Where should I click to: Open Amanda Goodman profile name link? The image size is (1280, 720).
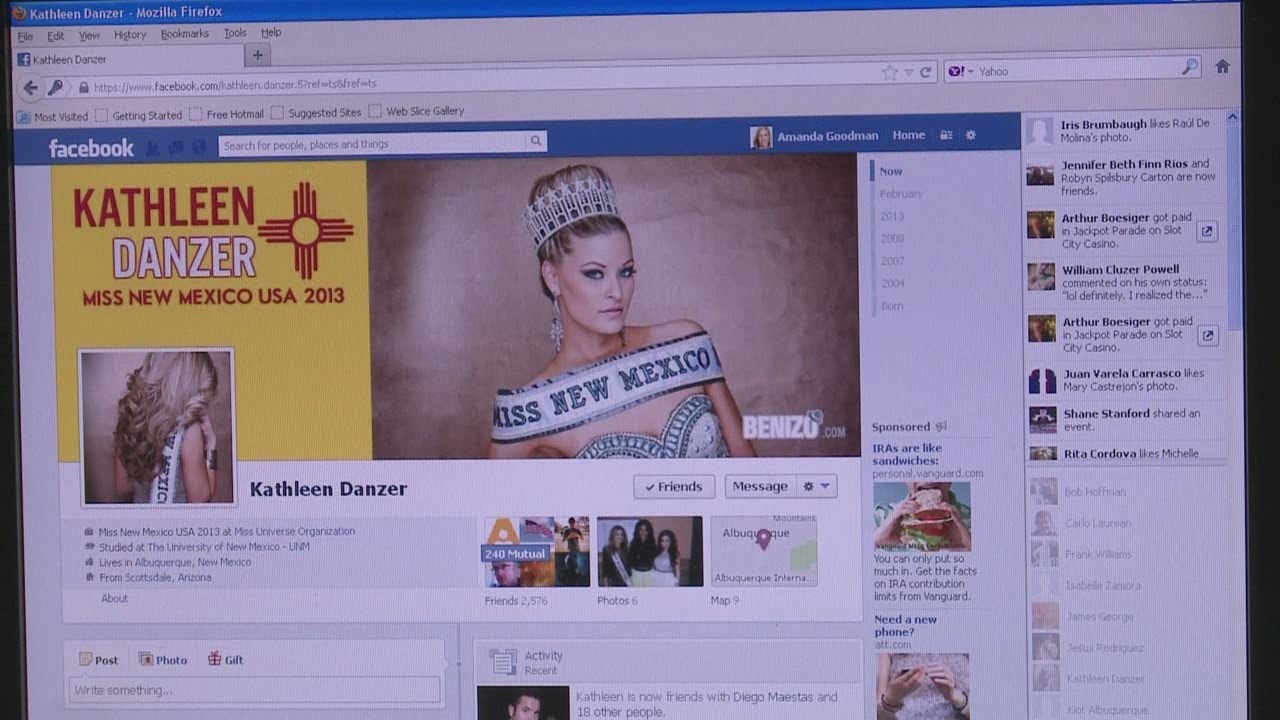828,136
